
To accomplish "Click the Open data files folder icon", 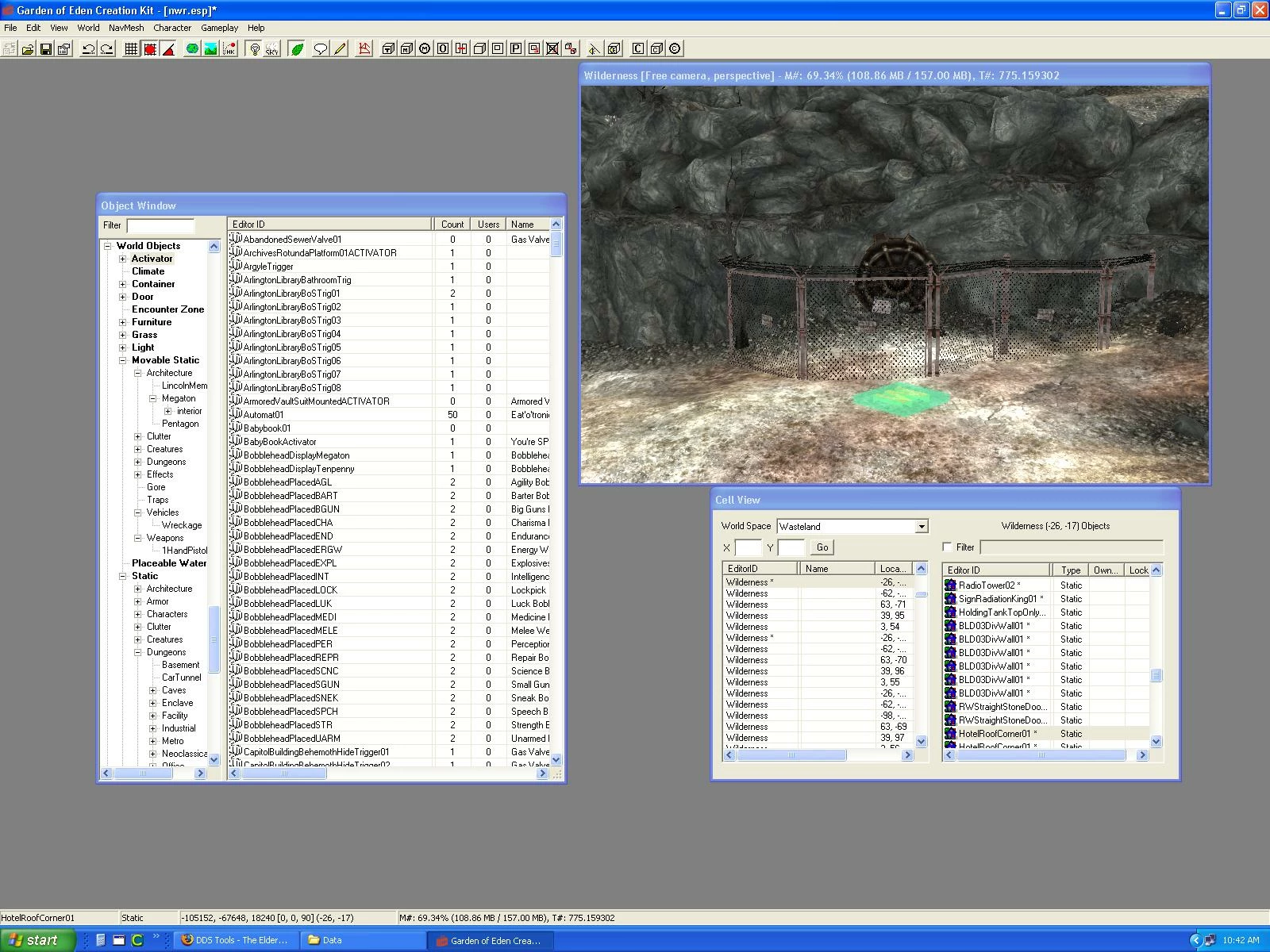I will pos(28,49).
